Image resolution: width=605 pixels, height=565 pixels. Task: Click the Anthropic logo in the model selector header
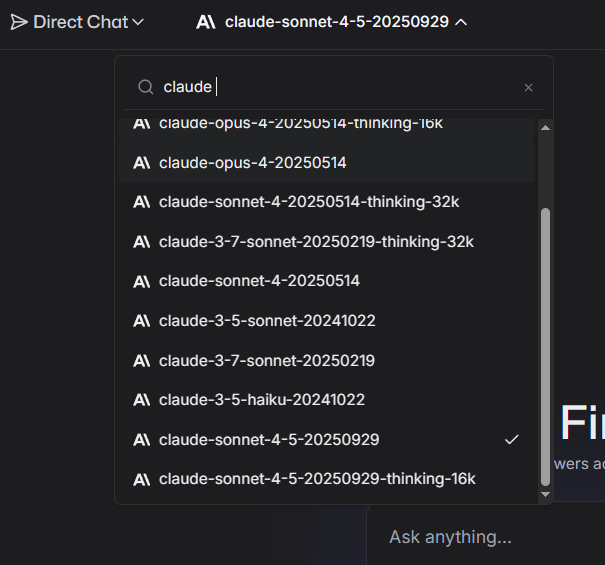[207, 22]
